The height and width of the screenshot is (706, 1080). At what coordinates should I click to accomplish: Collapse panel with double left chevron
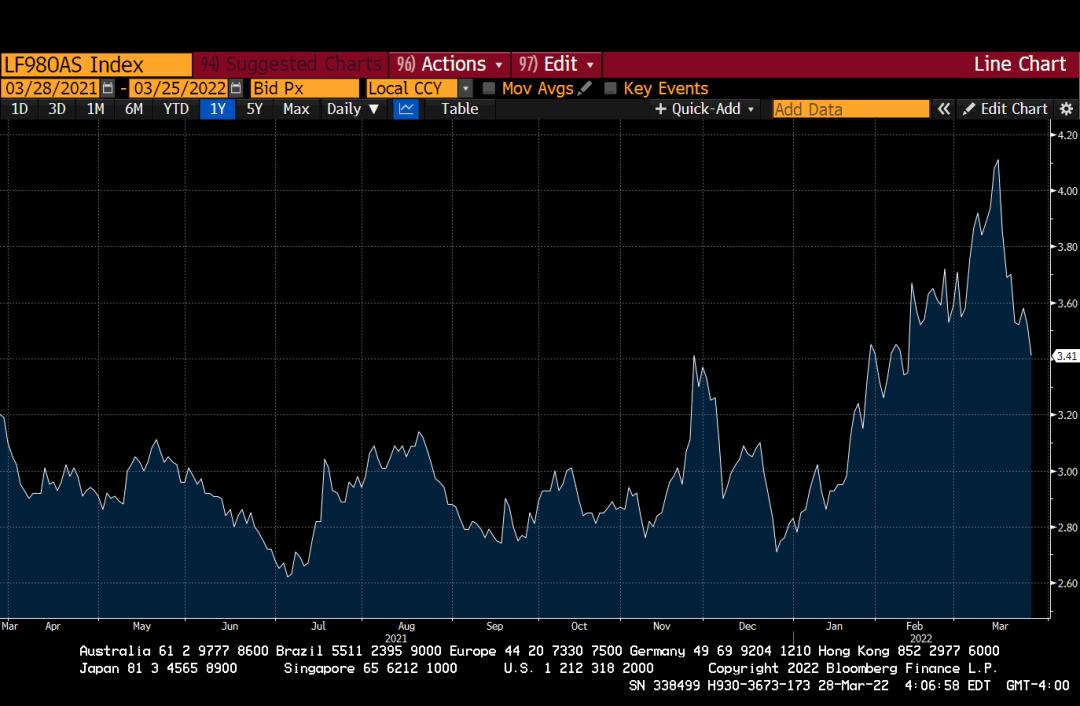coord(943,109)
